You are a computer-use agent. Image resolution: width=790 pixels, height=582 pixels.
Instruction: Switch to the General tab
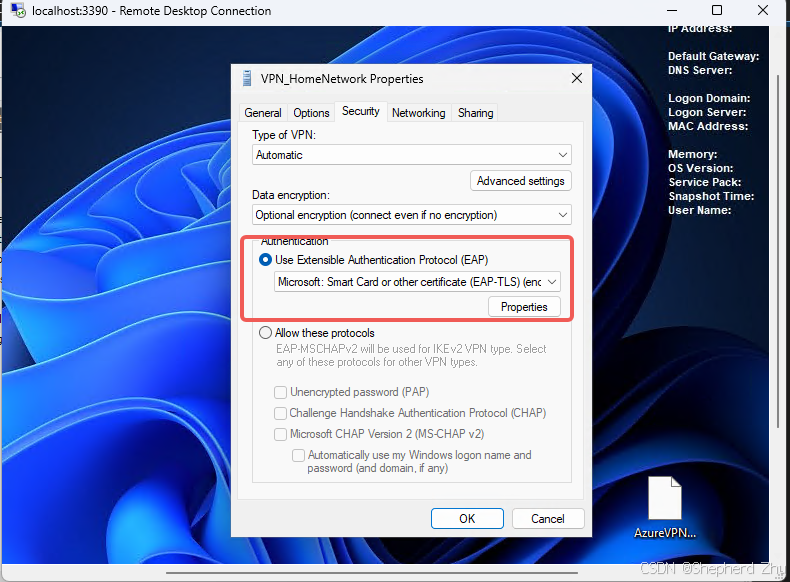click(262, 113)
